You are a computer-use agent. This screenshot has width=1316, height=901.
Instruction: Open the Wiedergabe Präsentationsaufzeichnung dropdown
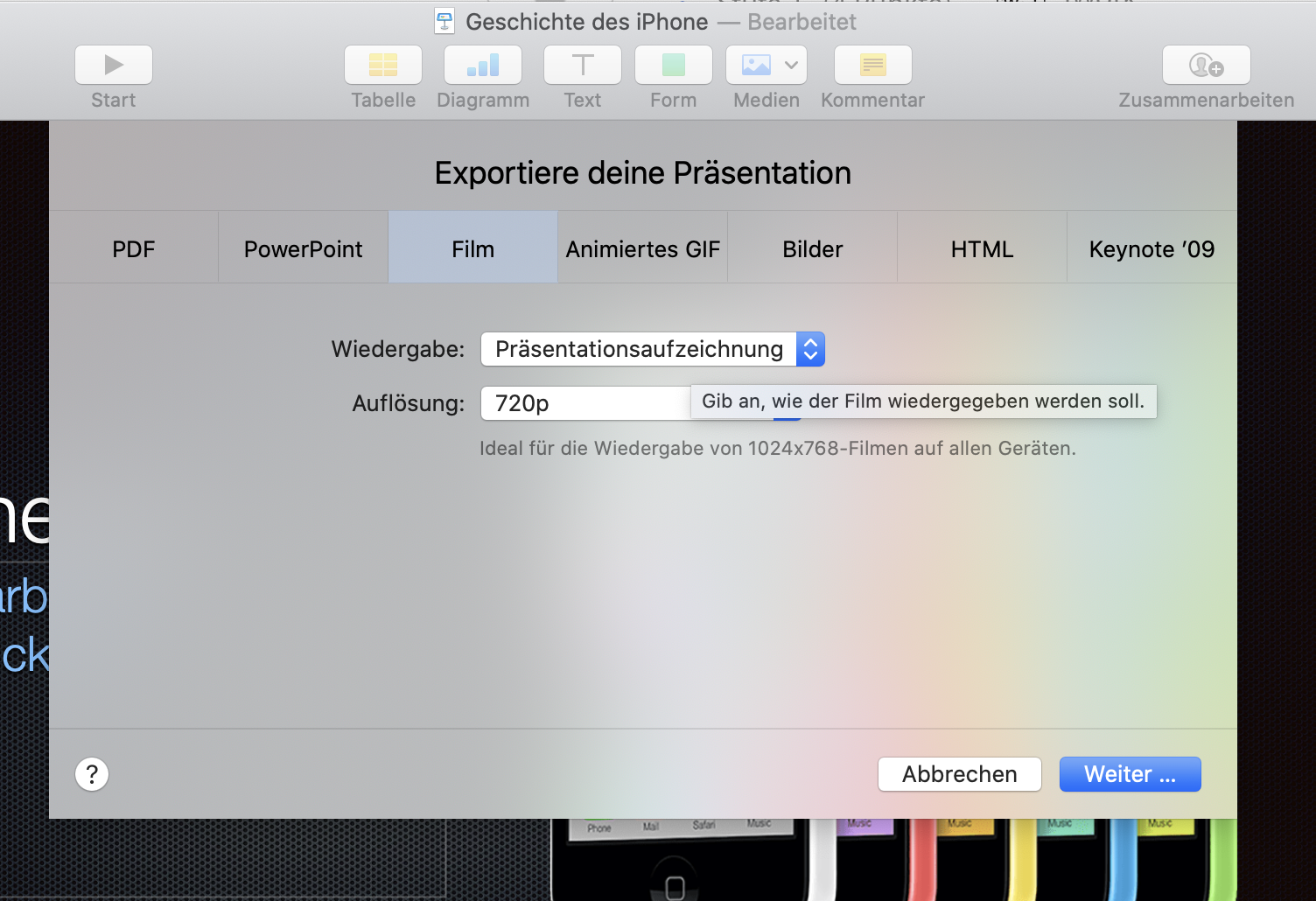click(x=653, y=349)
